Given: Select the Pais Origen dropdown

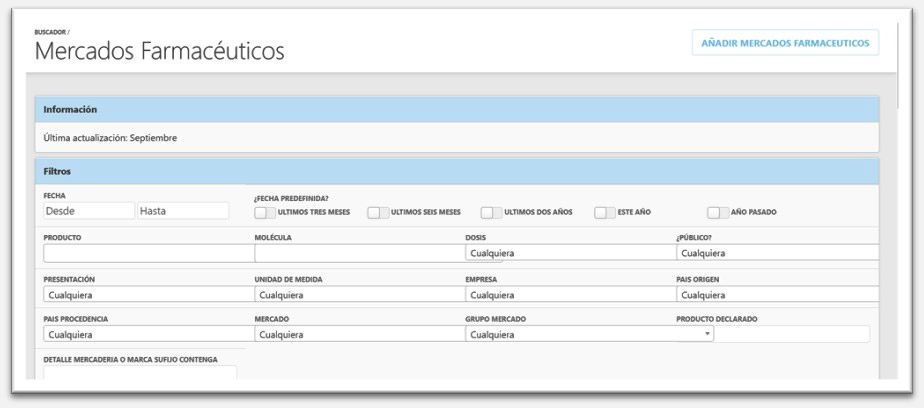Looking at the screenshot, I should tap(777, 295).
